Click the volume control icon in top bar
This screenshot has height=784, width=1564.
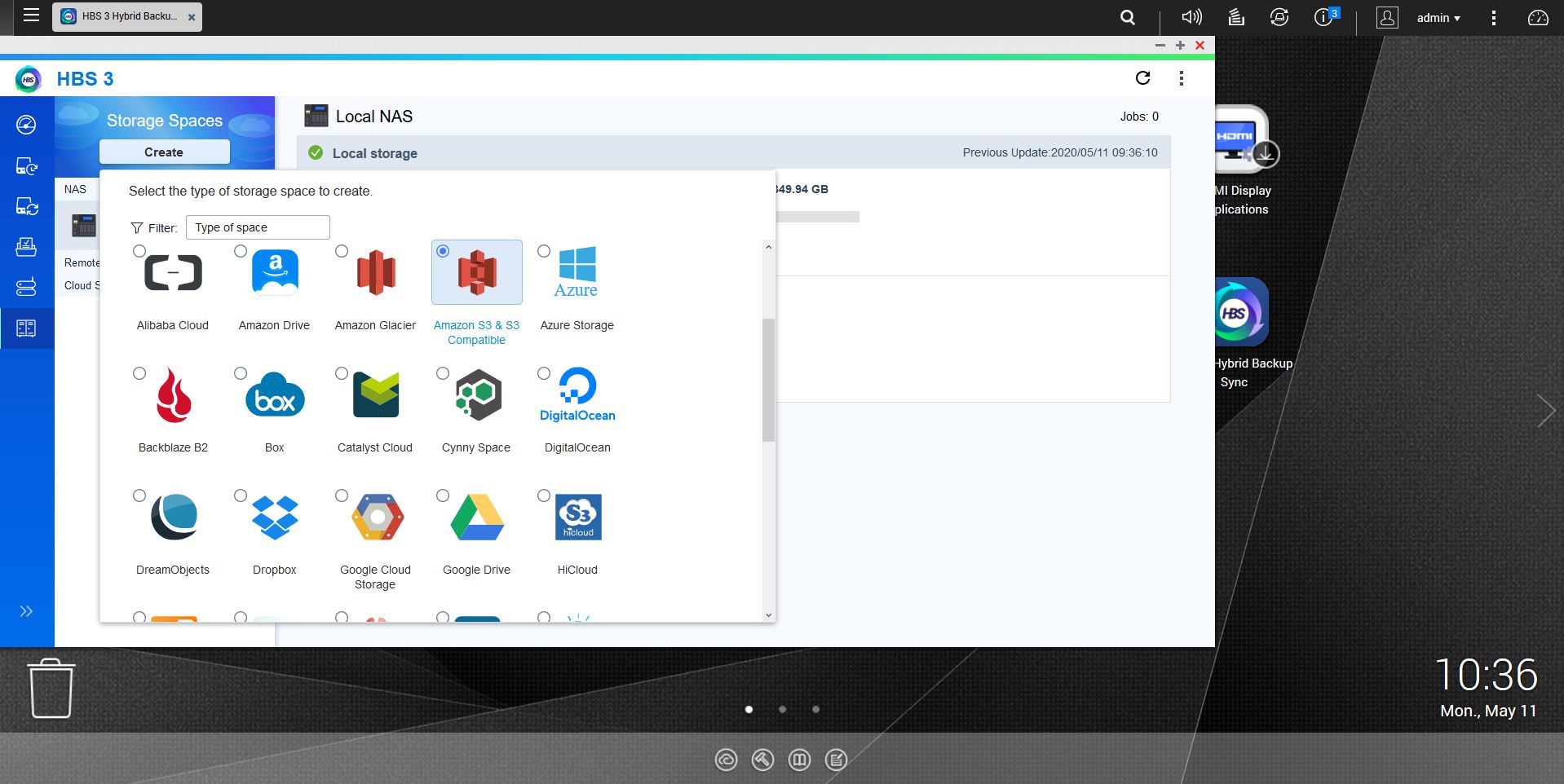pos(1191,18)
